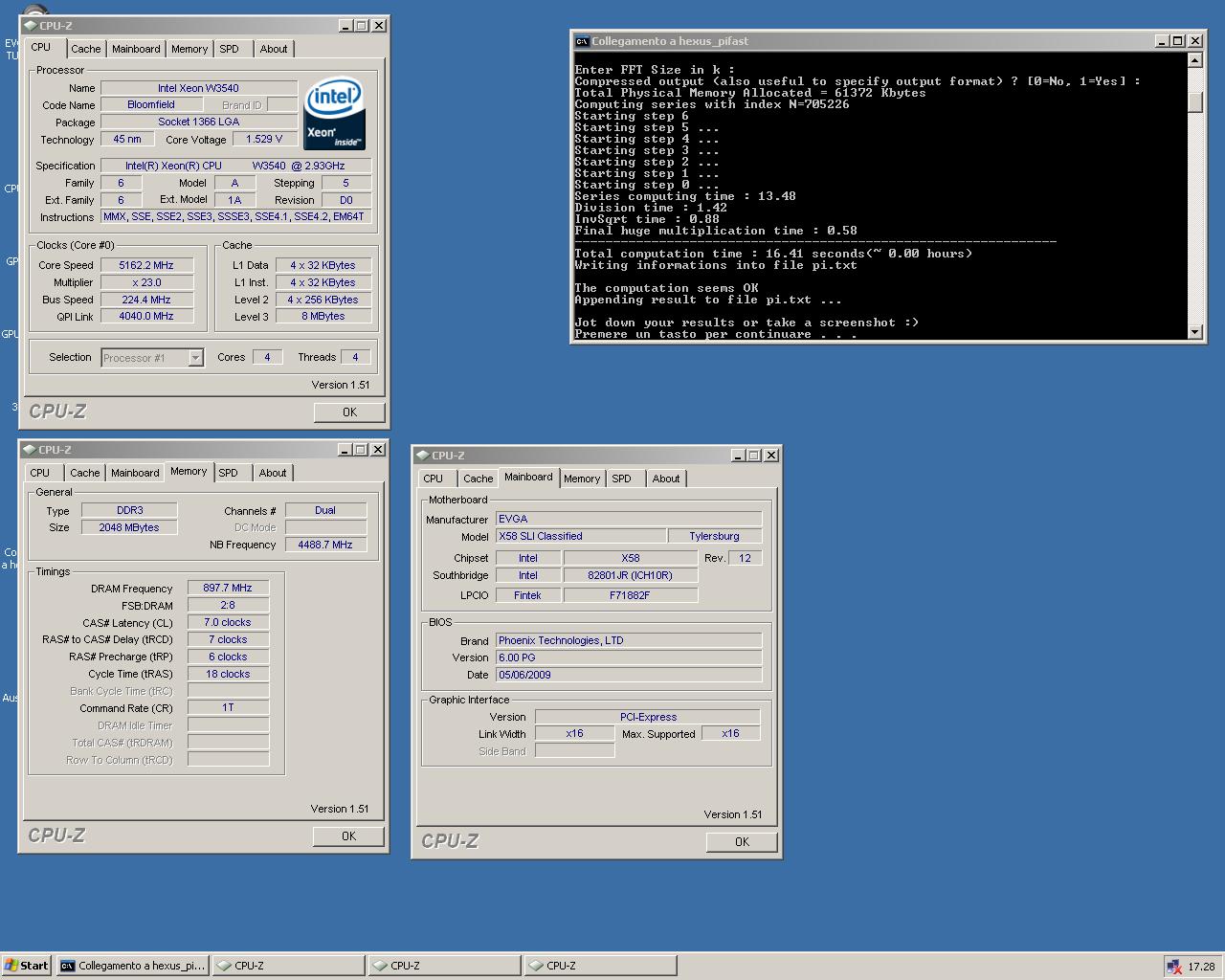The width and height of the screenshot is (1225, 980).
Task: Click OK in the CPU tab window
Action: pyautogui.click(x=349, y=412)
